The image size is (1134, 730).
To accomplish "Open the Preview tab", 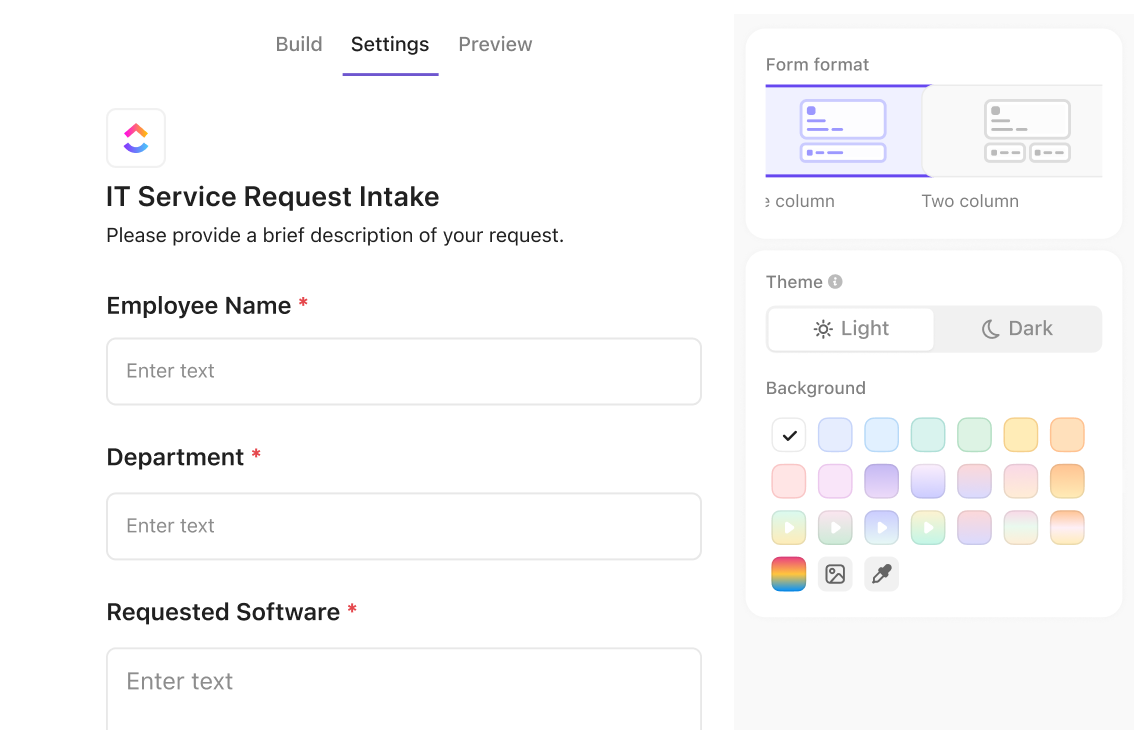I will [495, 44].
